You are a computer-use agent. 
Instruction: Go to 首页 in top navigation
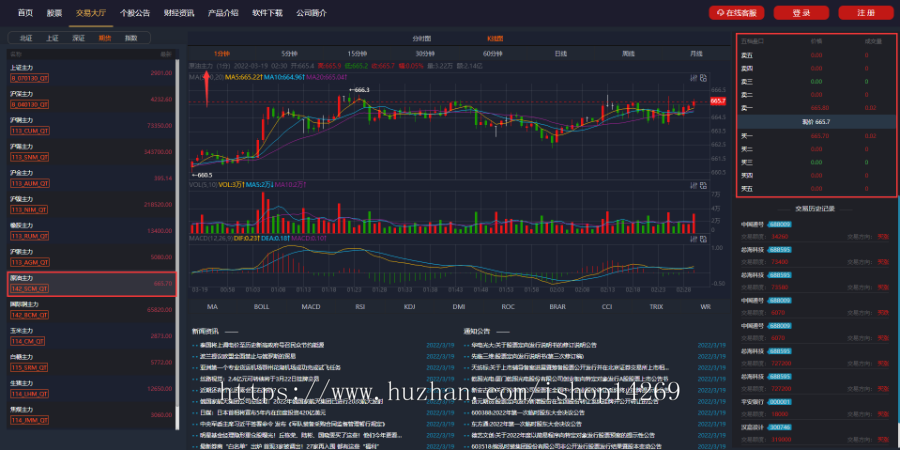(x=25, y=13)
